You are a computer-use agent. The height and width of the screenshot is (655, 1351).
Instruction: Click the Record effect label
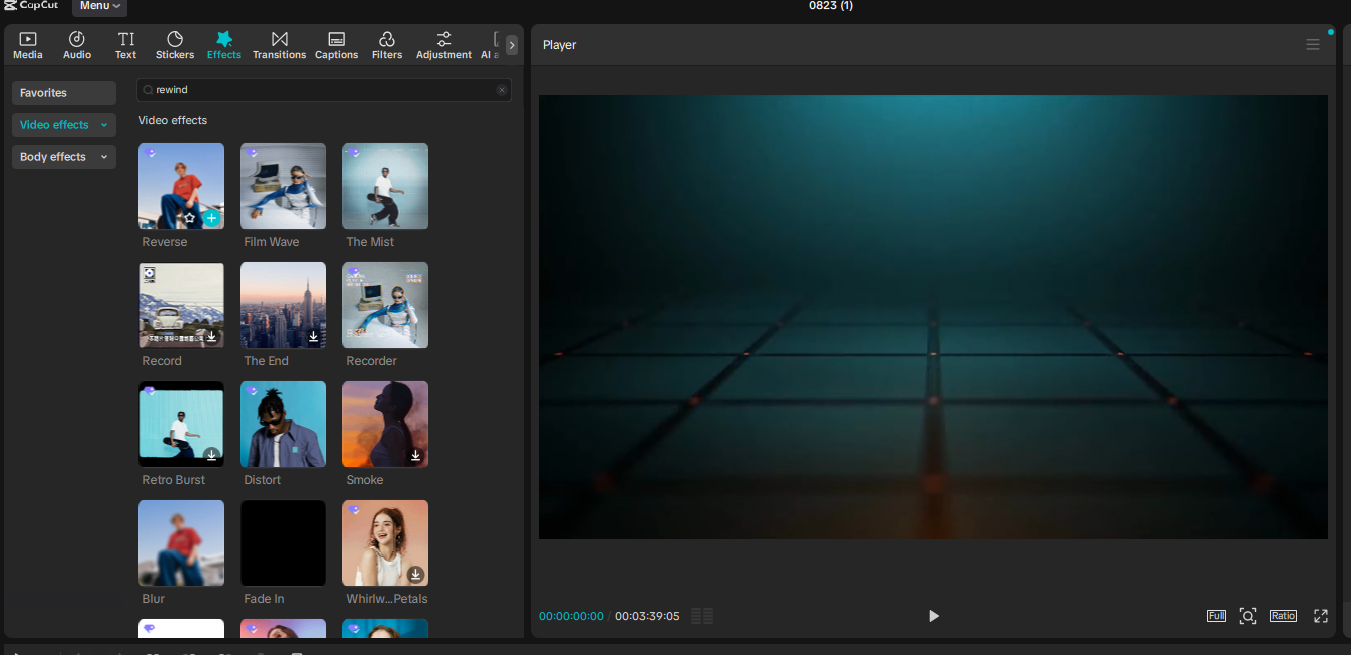162,361
